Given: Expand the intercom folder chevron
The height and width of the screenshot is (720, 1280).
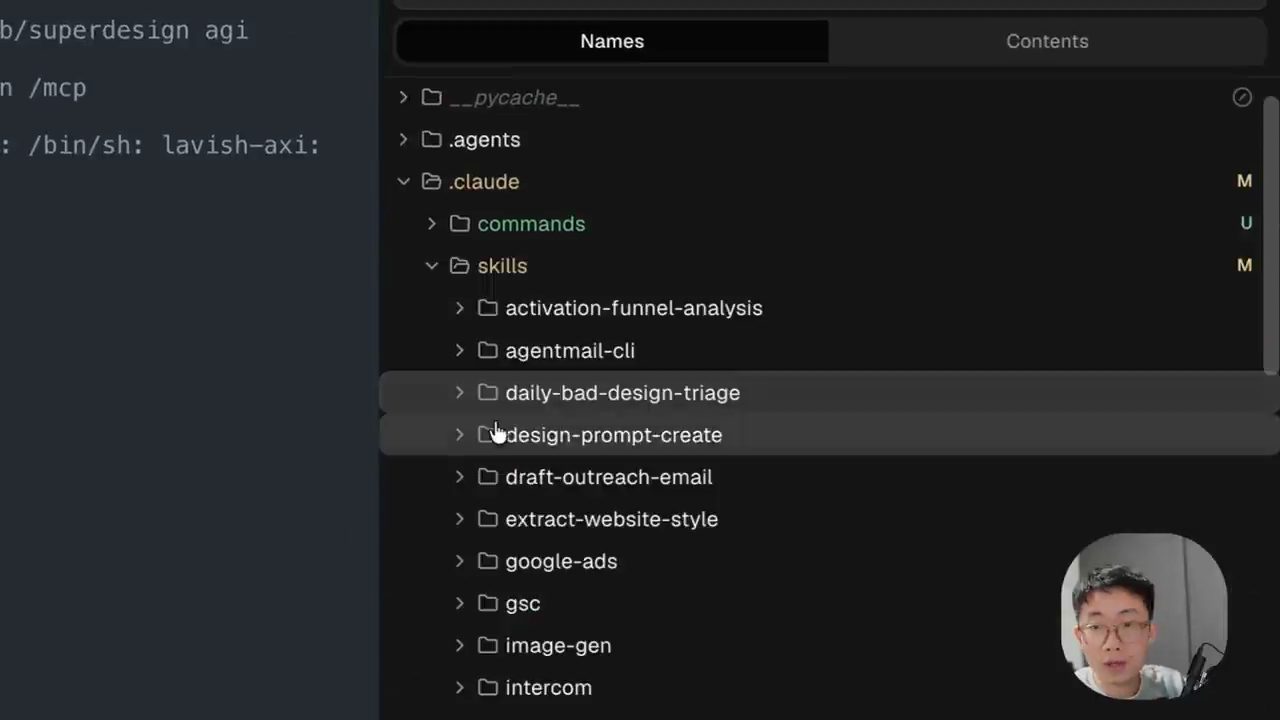Looking at the screenshot, I should click(459, 687).
